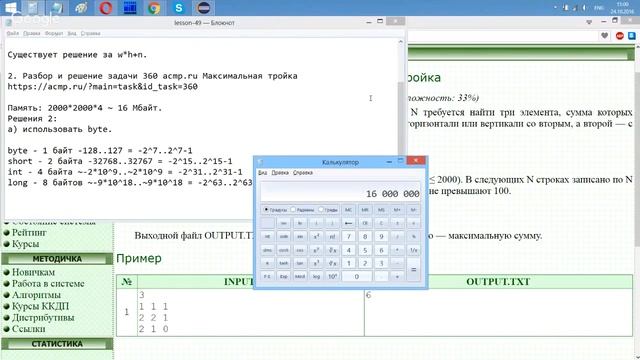This screenshot has width=640, height=360.
Task: Click the Рейтинг sidebar link
Action: point(29,233)
